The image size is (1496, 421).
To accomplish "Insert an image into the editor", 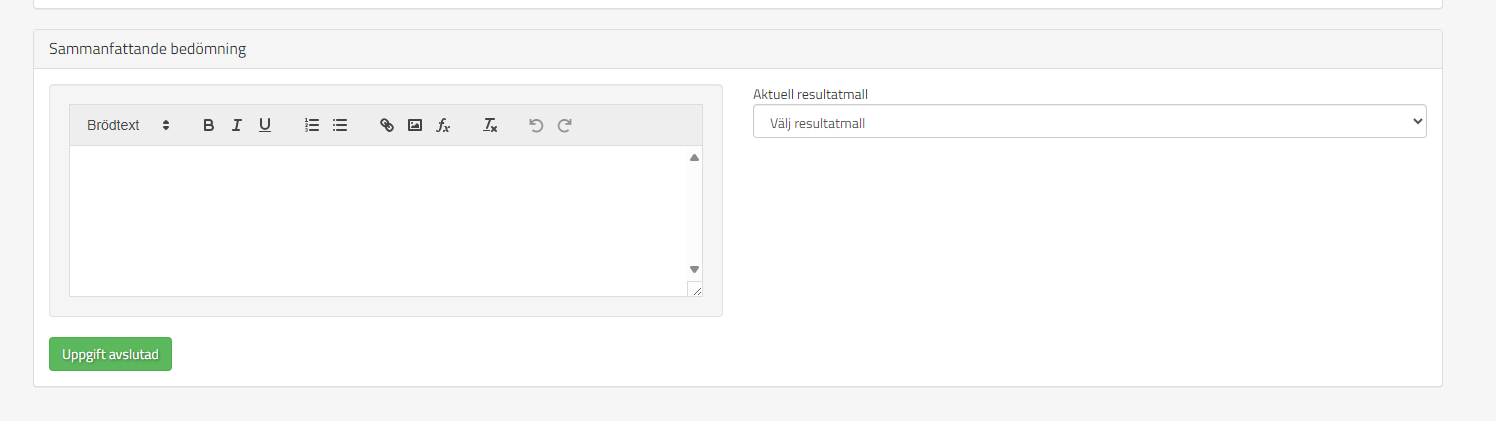I will pos(415,125).
